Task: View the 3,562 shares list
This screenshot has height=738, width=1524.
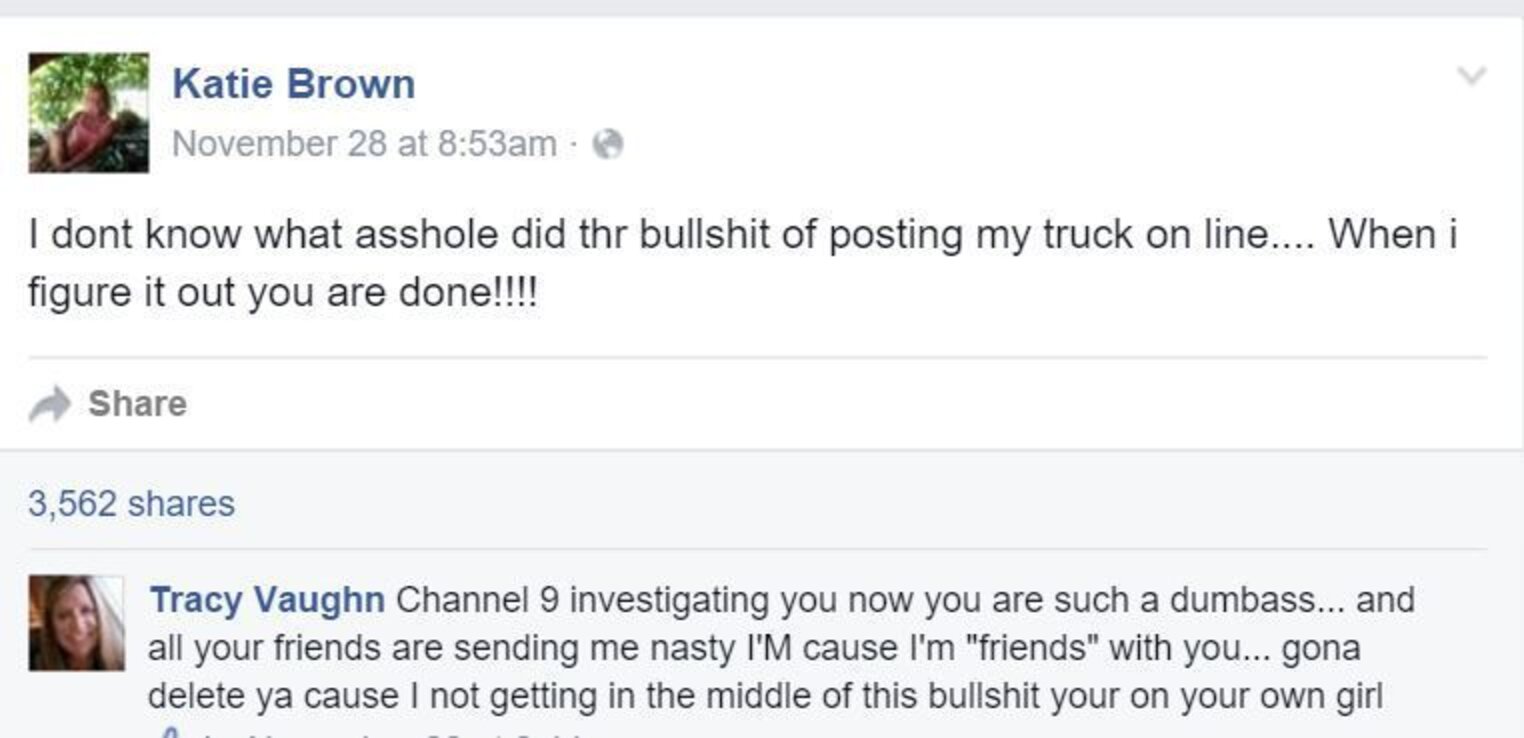Action: [131, 503]
